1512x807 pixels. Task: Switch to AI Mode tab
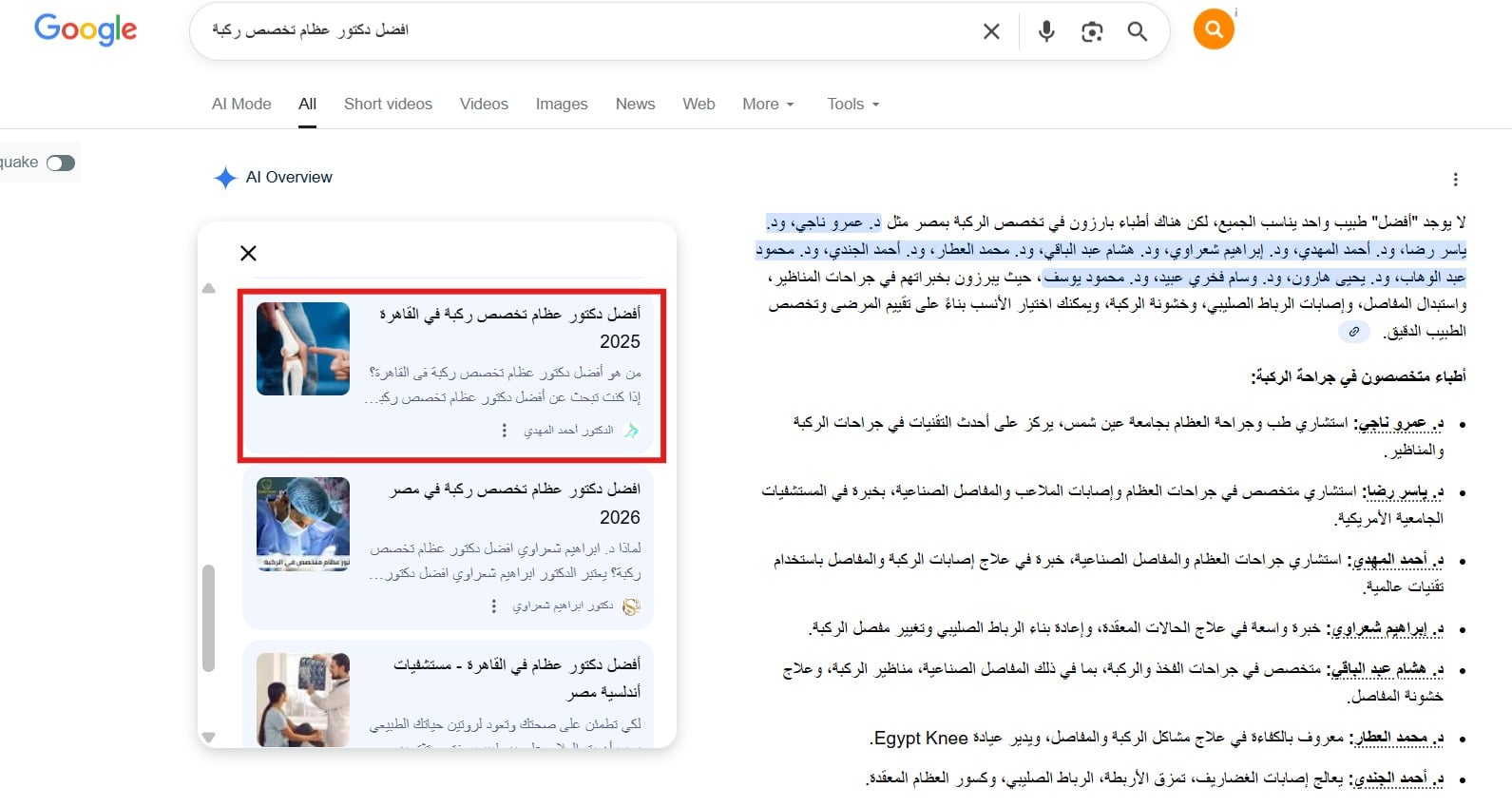click(x=241, y=104)
